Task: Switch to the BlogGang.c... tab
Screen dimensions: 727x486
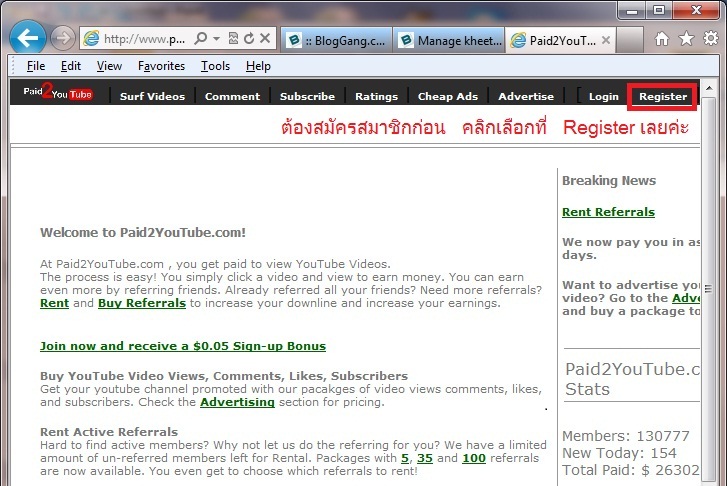Action: point(337,40)
